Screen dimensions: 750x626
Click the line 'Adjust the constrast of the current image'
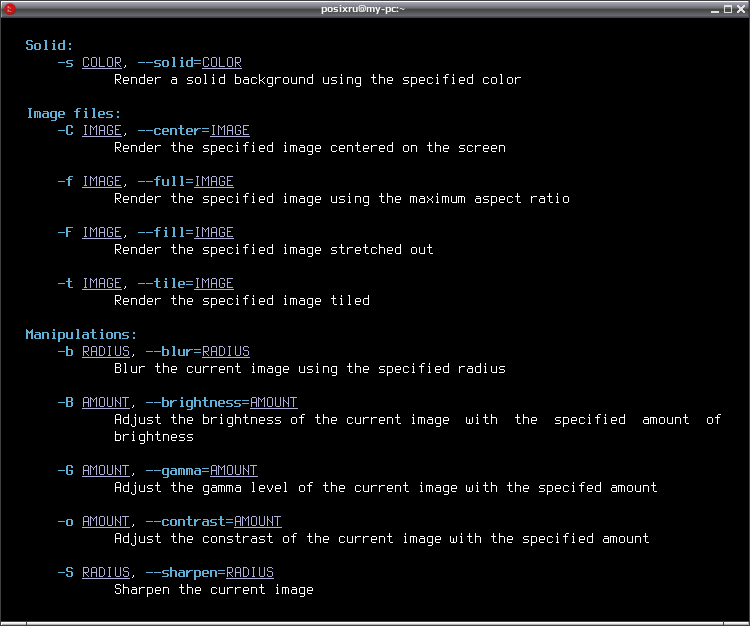[x=382, y=539]
